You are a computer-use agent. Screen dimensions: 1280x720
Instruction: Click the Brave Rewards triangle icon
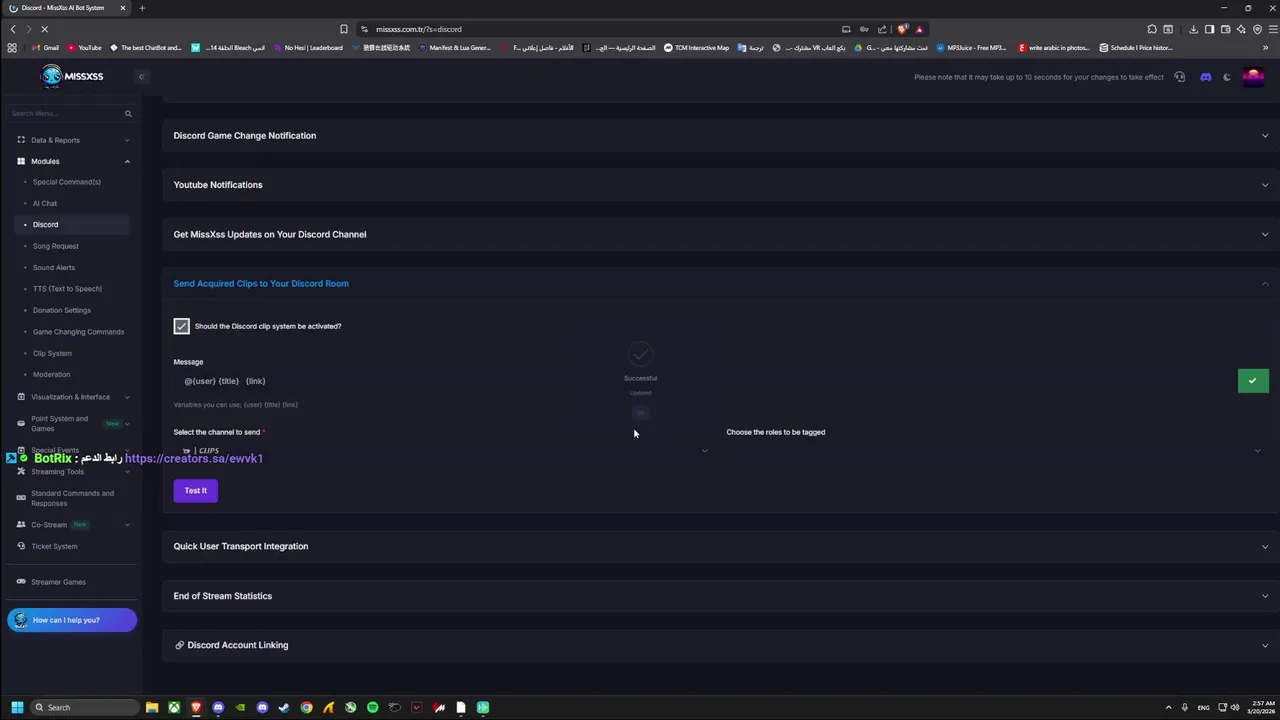click(x=919, y=29)
